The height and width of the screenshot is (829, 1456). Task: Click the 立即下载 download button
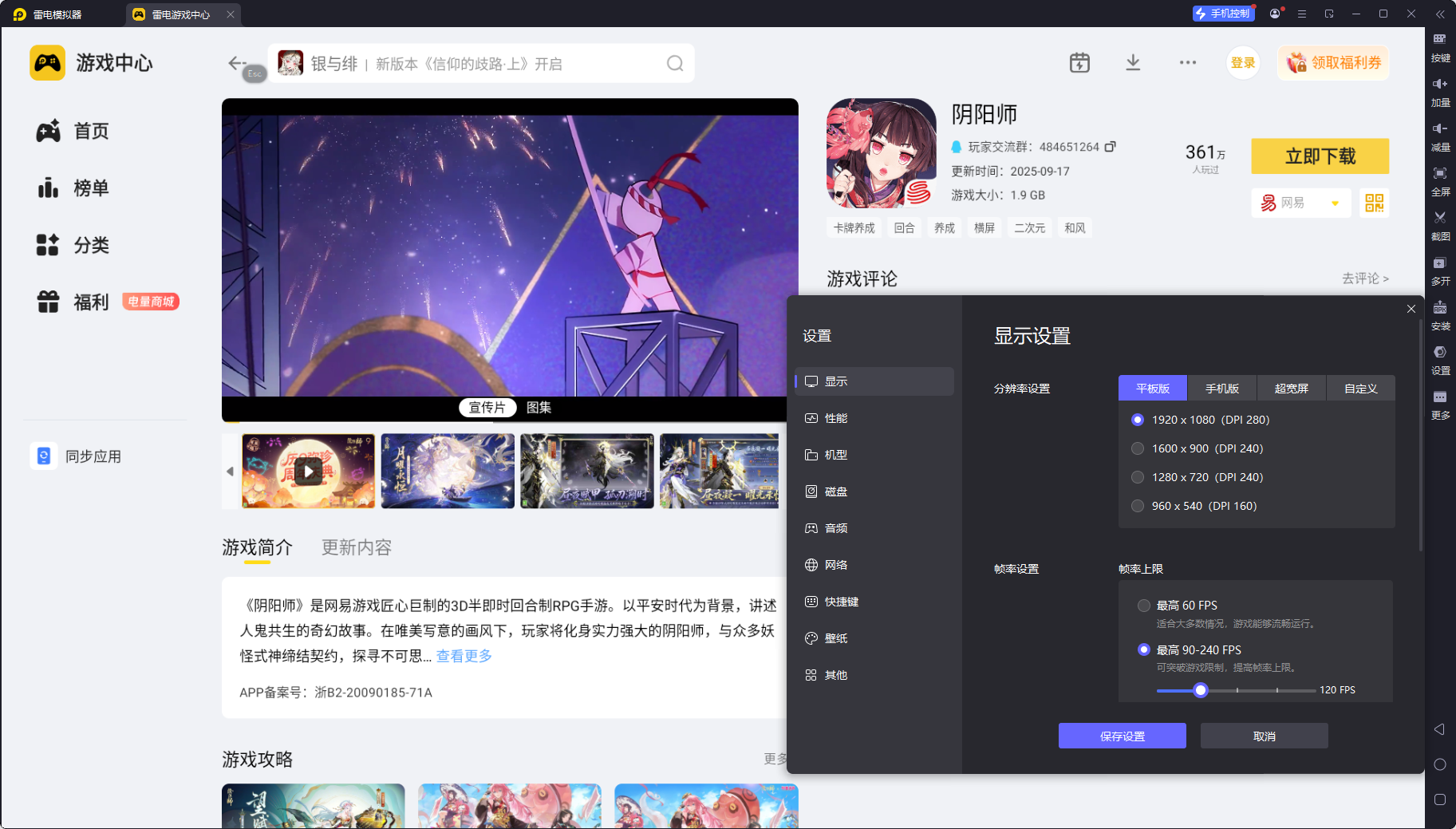[x=1320, y=156]
